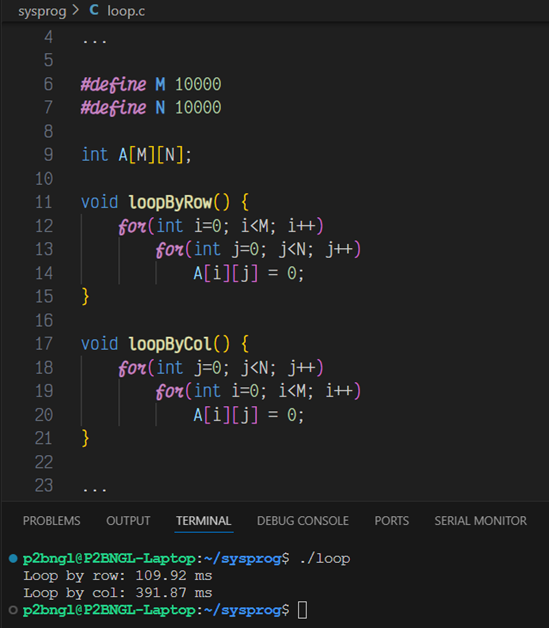Click line number 17 in the gutter

tap(44, 344)
